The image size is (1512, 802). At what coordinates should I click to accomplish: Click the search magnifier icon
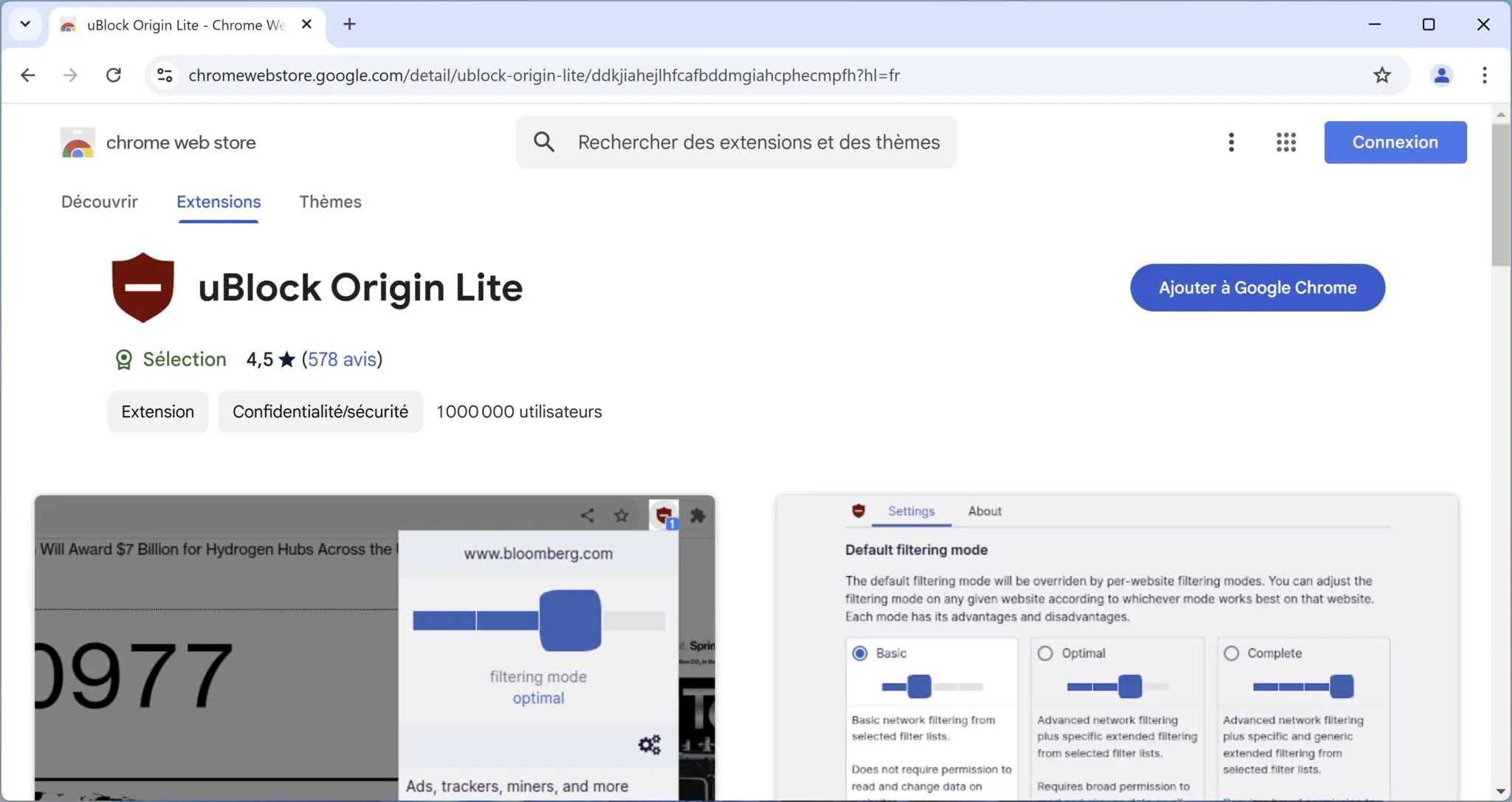tap(544, 142)
